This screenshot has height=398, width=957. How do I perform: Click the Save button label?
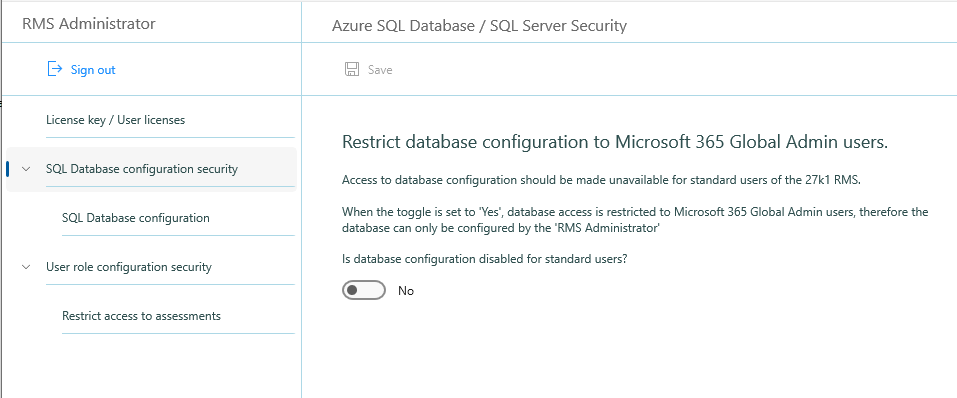(380, 70)
